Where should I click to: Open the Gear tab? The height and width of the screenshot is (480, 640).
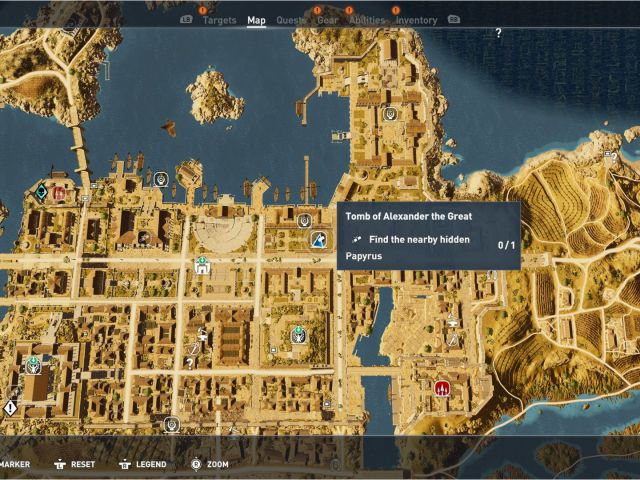327,20
